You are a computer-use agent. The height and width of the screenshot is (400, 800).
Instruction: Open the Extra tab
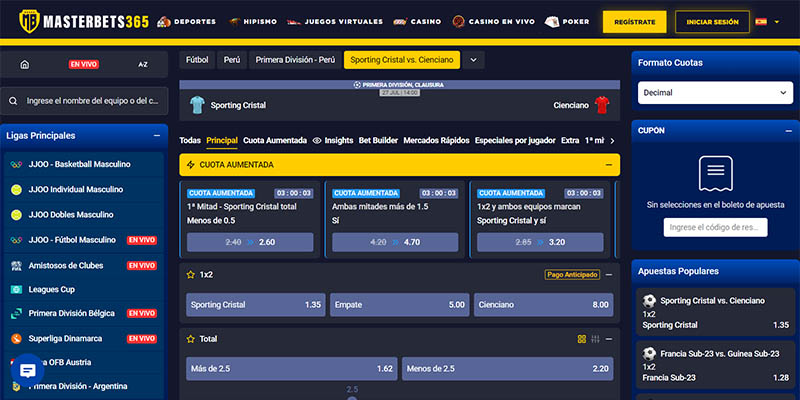tap(570, 140)
